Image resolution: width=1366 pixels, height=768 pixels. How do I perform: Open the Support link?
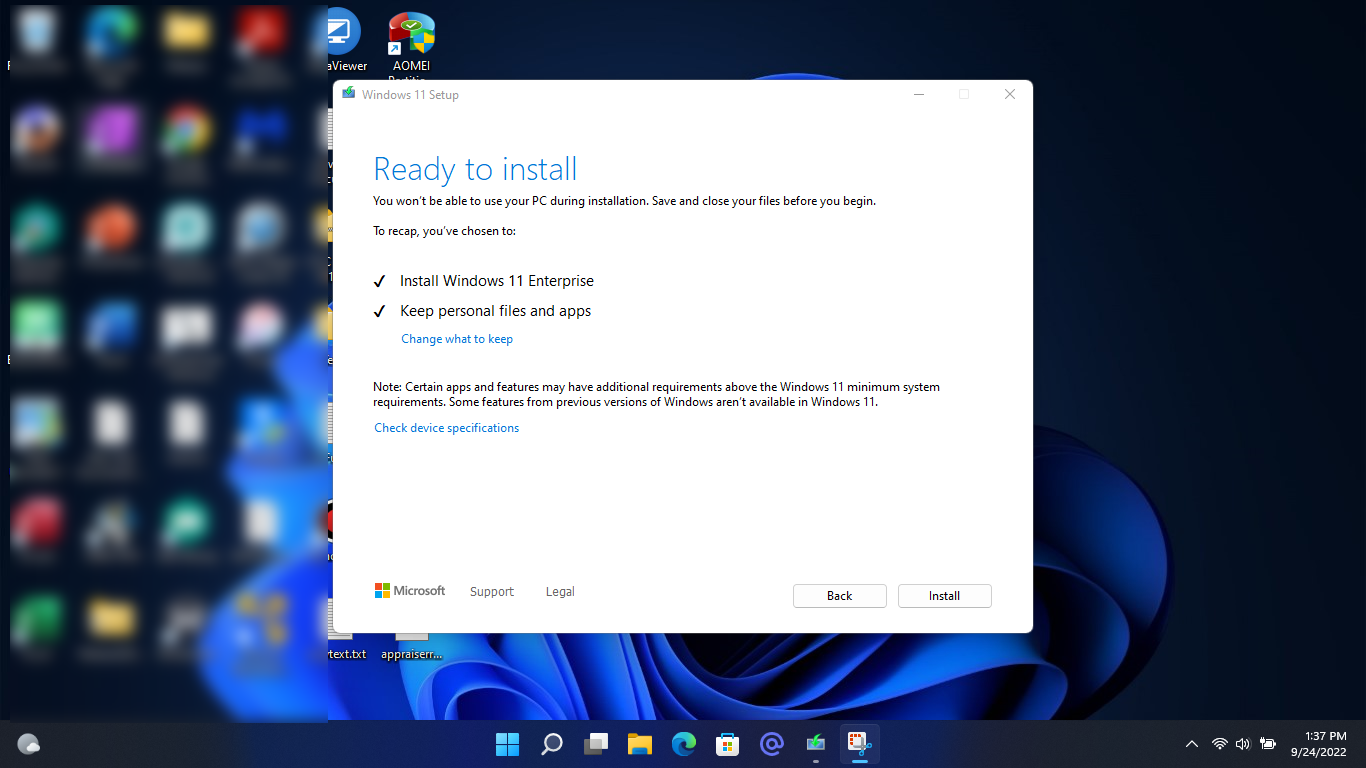pos(492,592)
